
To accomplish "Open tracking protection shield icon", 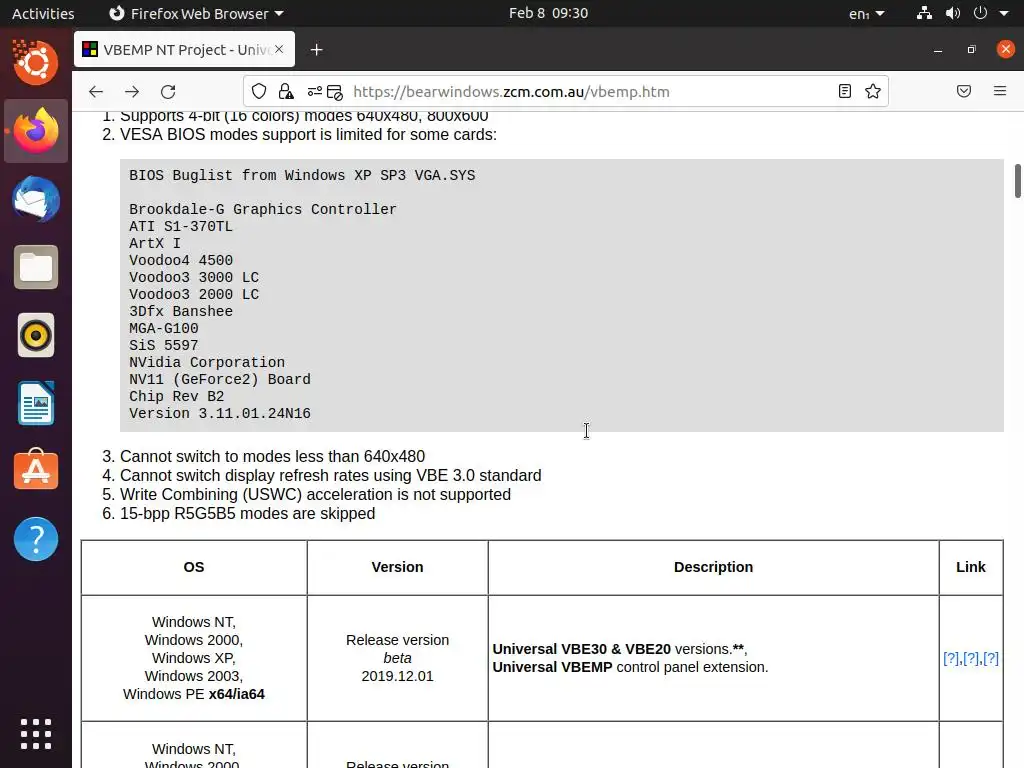I will [x=259, y=91].
